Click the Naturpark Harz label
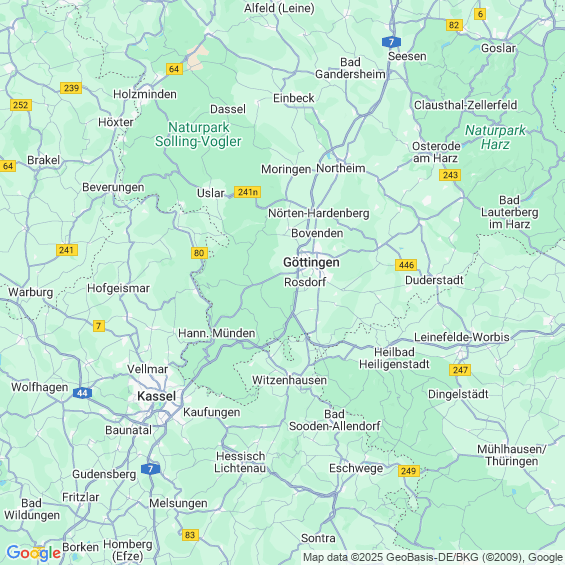The image size is (565, 565). 495,137
